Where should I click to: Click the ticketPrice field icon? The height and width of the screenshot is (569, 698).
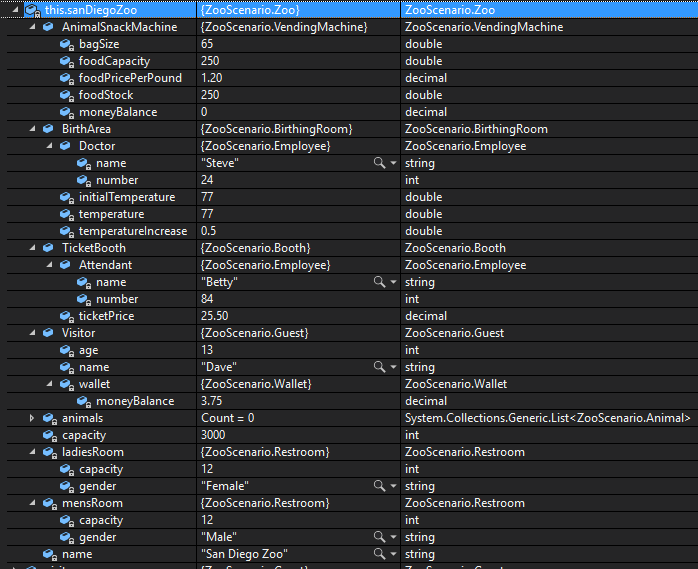tap(67, 316)
